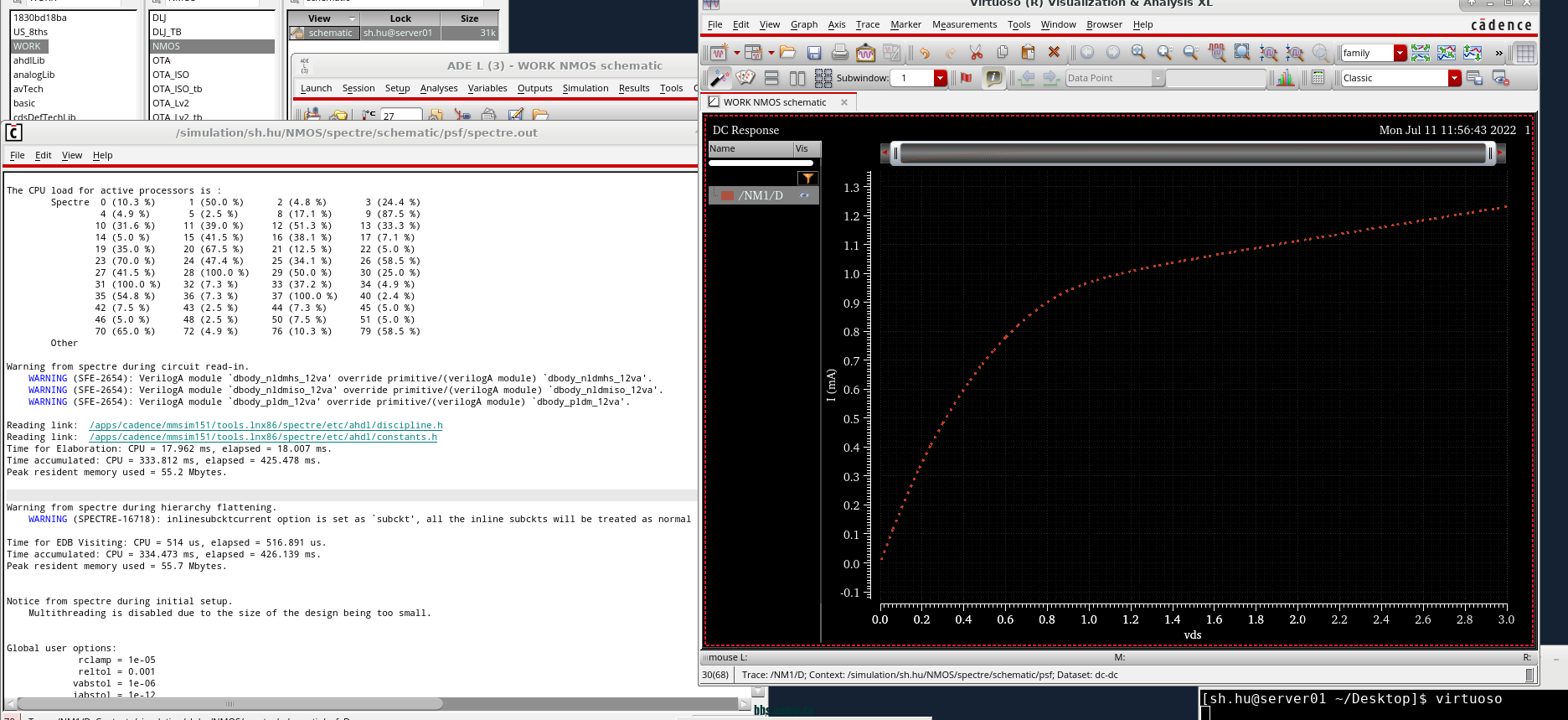The width and height of the screenshot is (1568, 720).
Task: Open the calculator tool icon
Action: tap(1318, 78)
